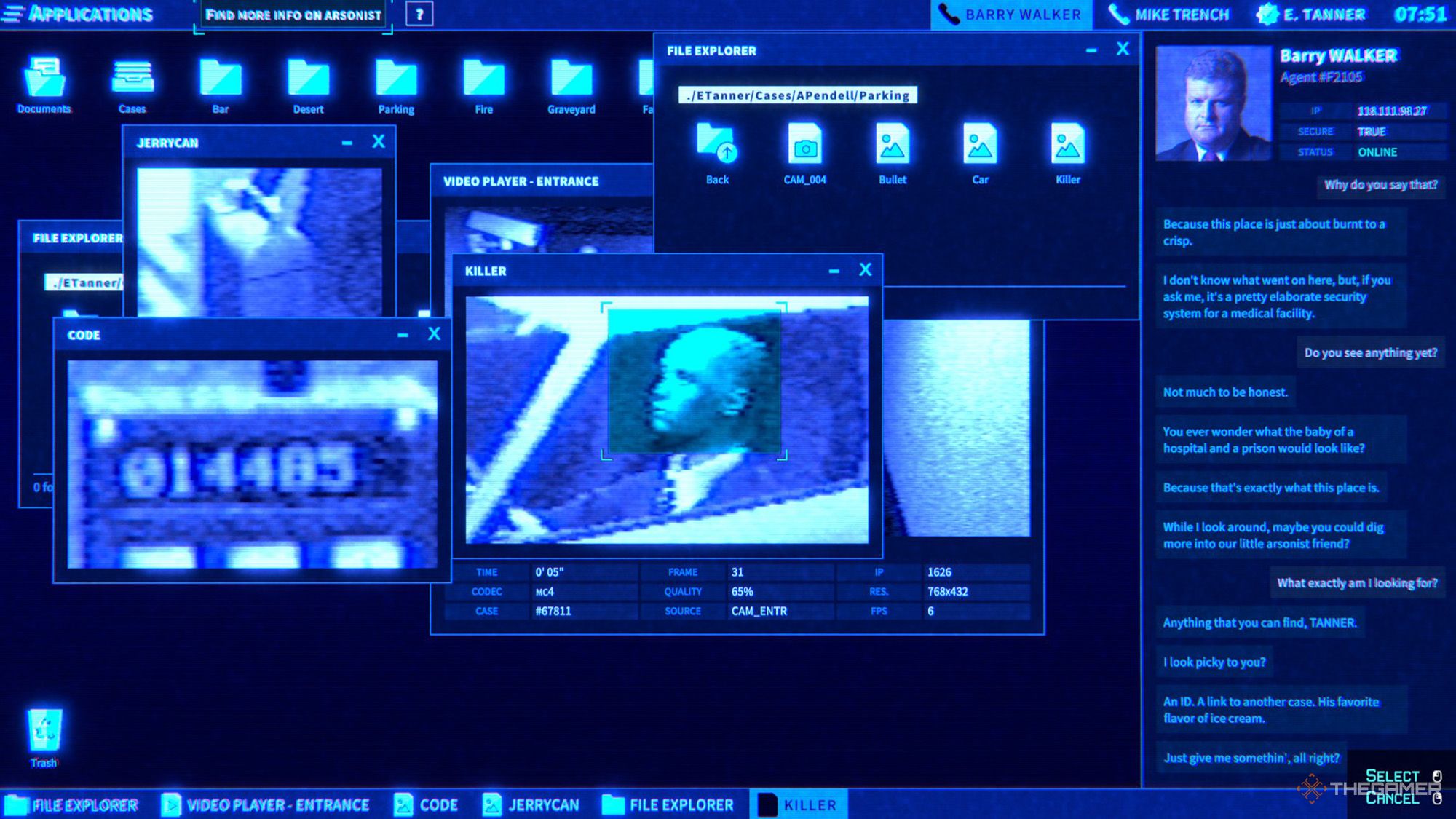
Task: Click the codec value MC4
Action: coord(545,592)
